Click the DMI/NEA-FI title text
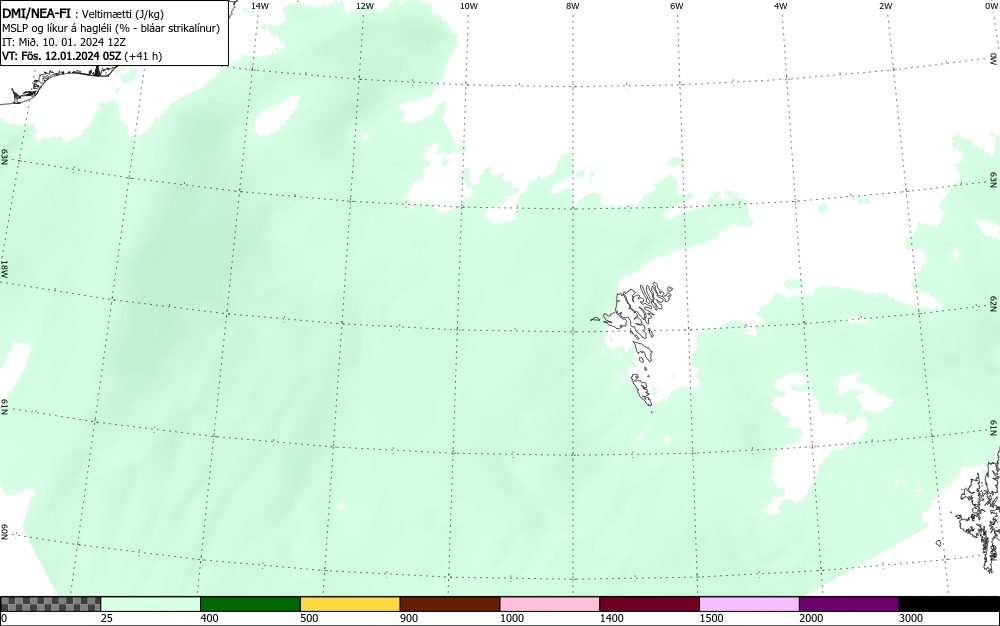Screen dimensions: 1000x626 coord(36,13)
